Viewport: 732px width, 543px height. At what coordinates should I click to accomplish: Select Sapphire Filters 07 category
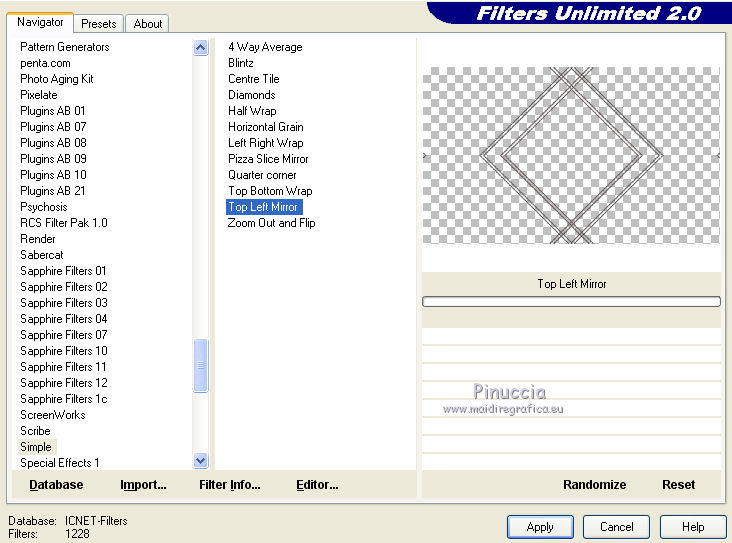tap(63, 335)
